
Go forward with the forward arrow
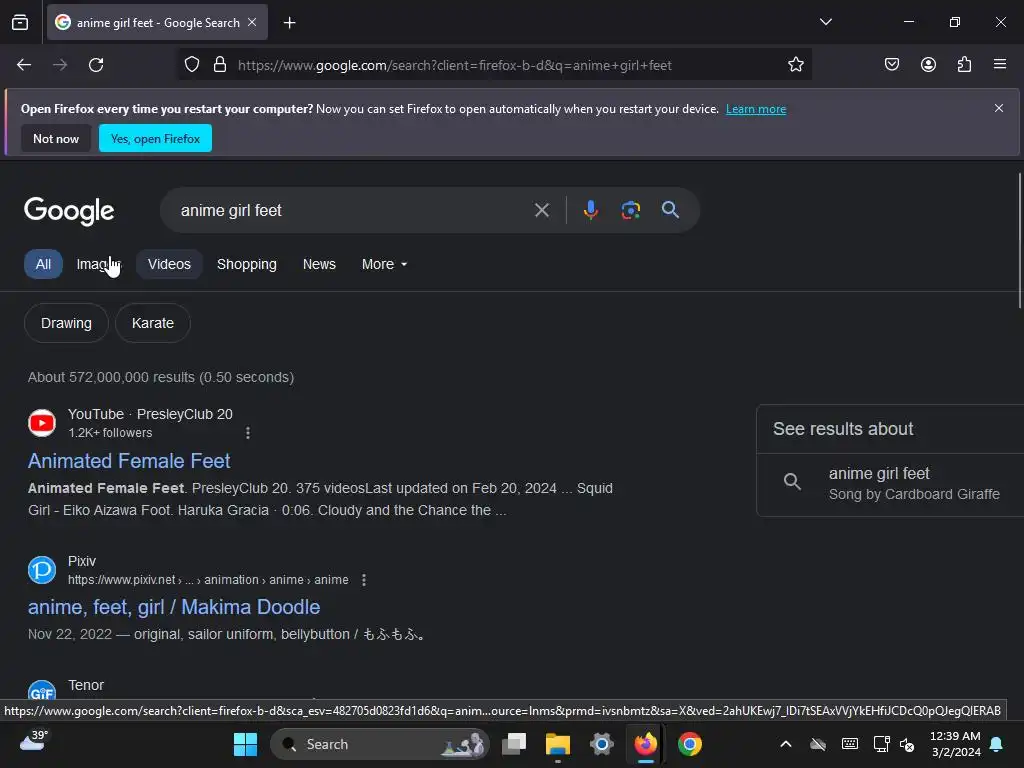coord(60,65)
